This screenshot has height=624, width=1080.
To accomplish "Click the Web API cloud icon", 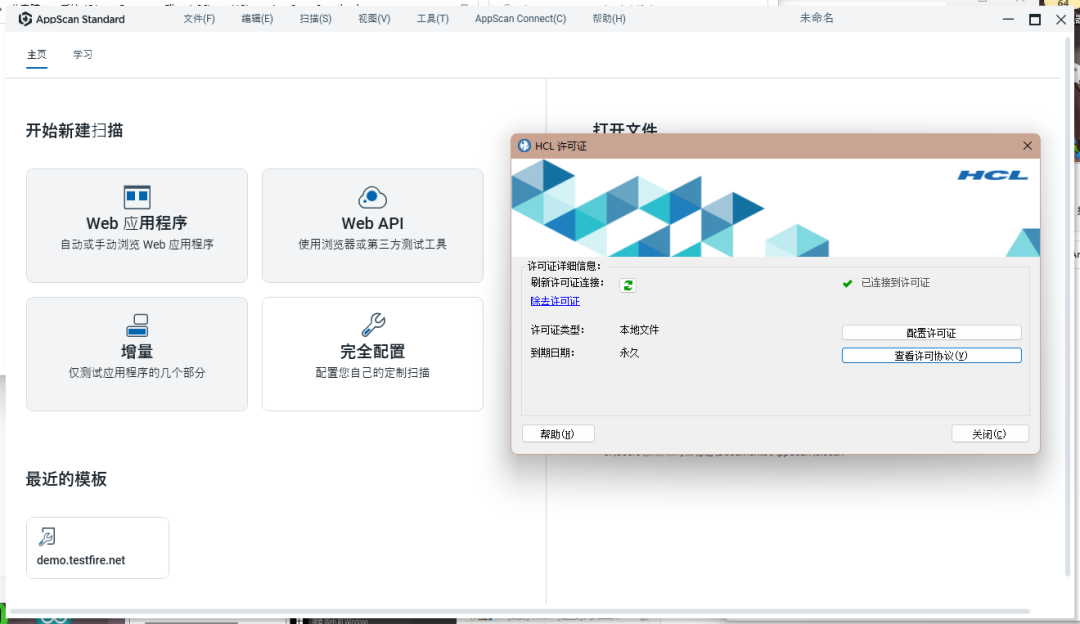I will 373,197.
